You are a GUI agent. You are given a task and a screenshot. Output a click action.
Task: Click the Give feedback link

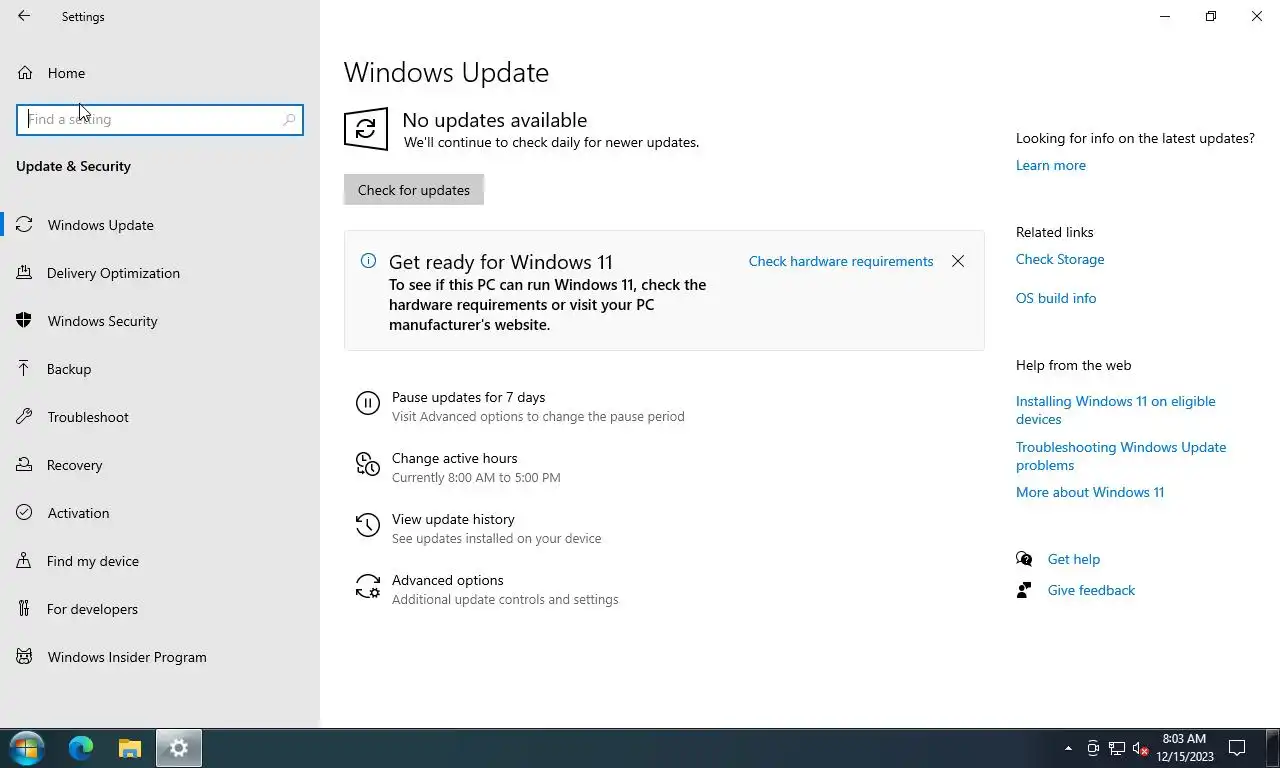point(1091,590)
